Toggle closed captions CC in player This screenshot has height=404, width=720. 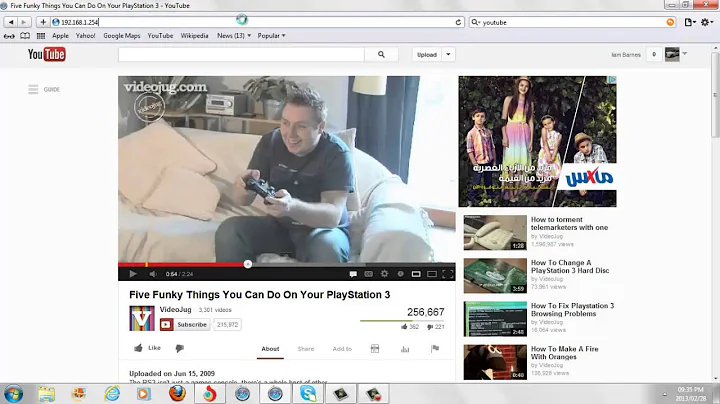(x=368, y=274)
